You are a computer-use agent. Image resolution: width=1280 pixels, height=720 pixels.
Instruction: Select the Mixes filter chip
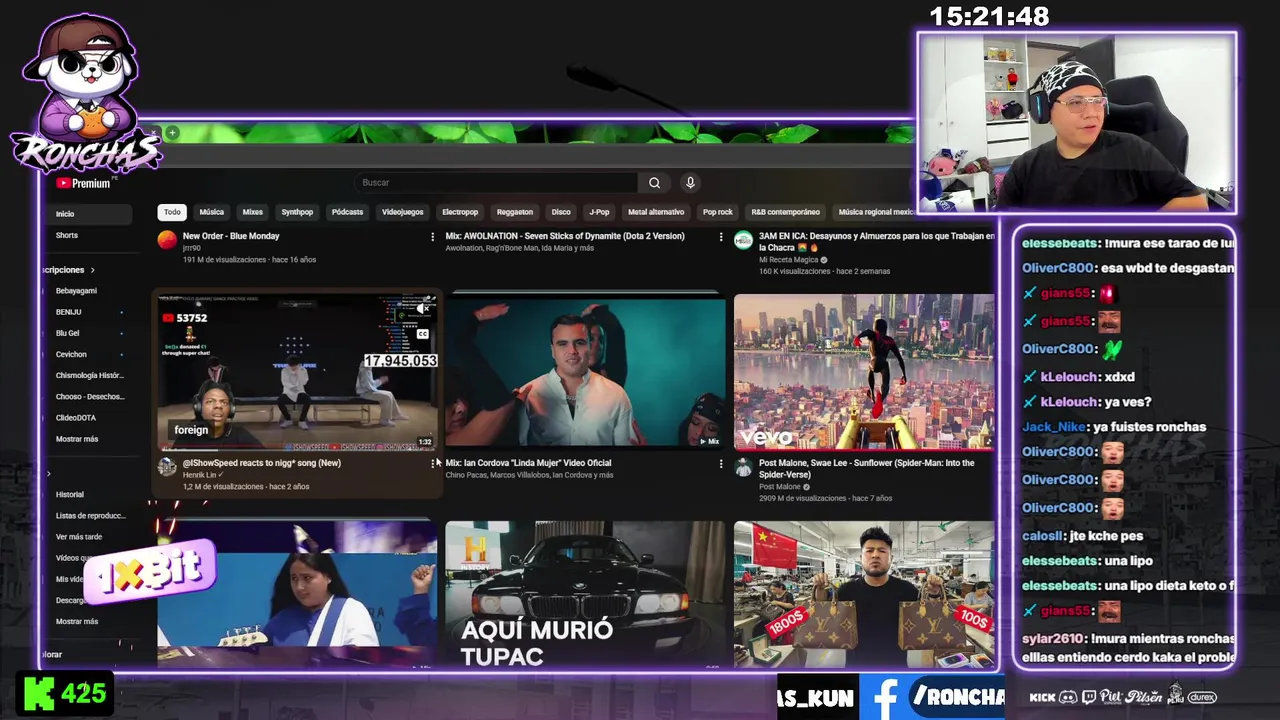point(253,212)
